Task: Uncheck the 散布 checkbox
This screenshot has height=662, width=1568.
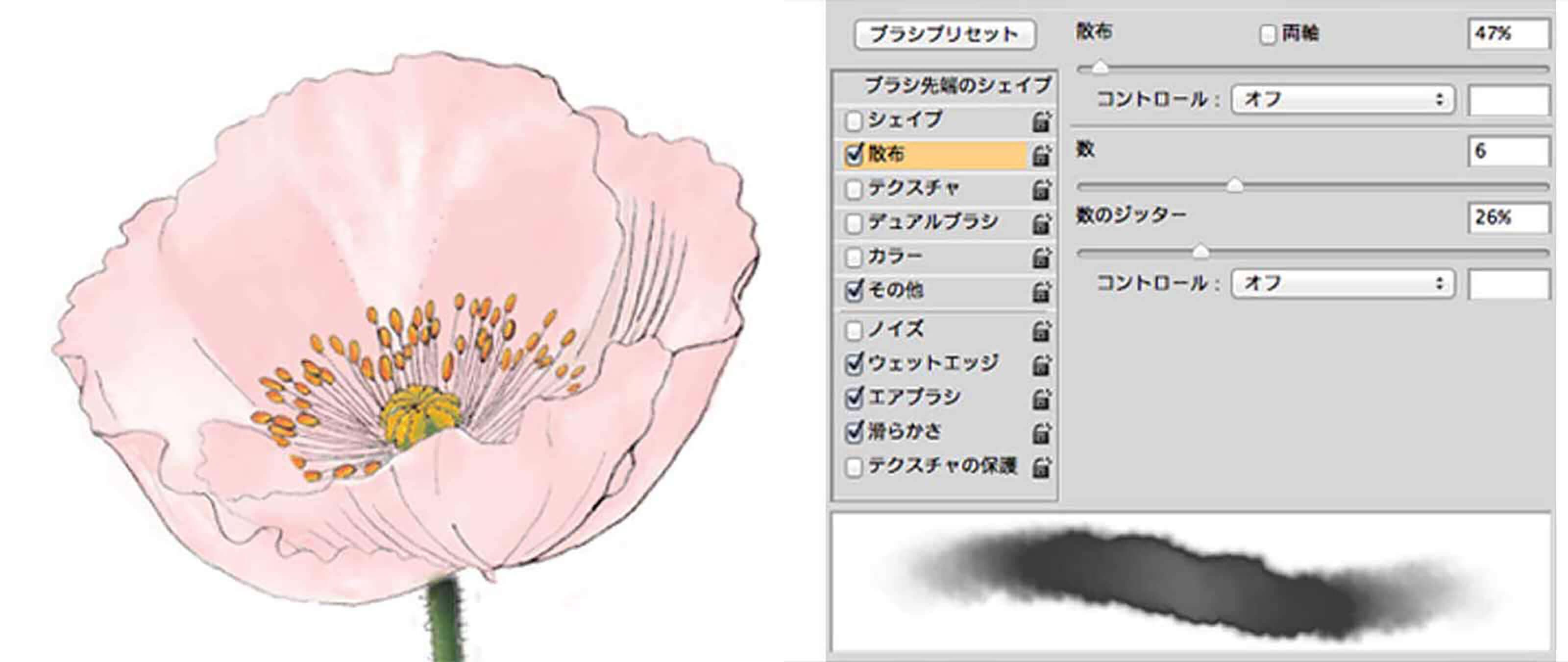Action: pos(854,155)
